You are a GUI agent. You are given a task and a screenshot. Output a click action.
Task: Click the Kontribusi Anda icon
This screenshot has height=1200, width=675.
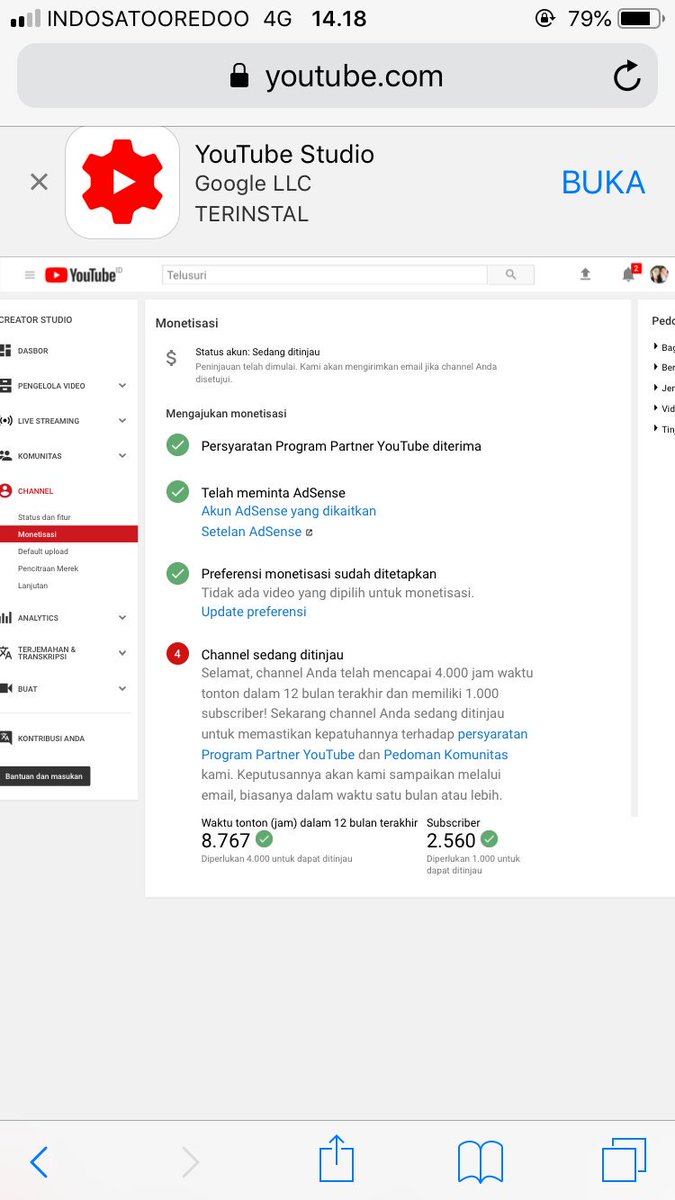pyautogui.click(x=6, y=738)
